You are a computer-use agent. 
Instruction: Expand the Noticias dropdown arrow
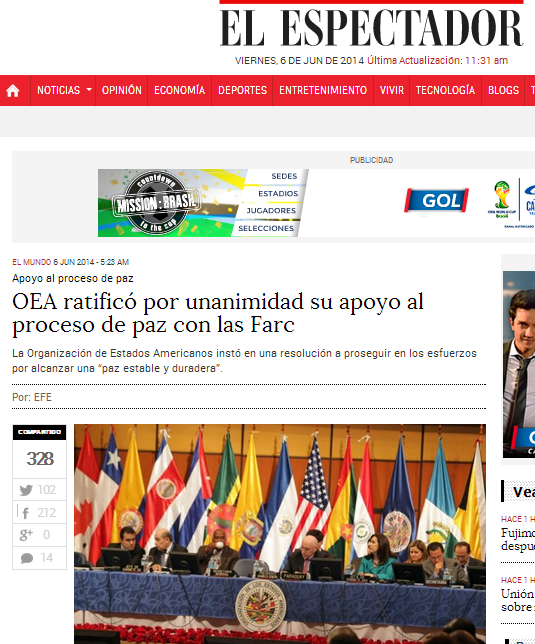pos(89,89)
